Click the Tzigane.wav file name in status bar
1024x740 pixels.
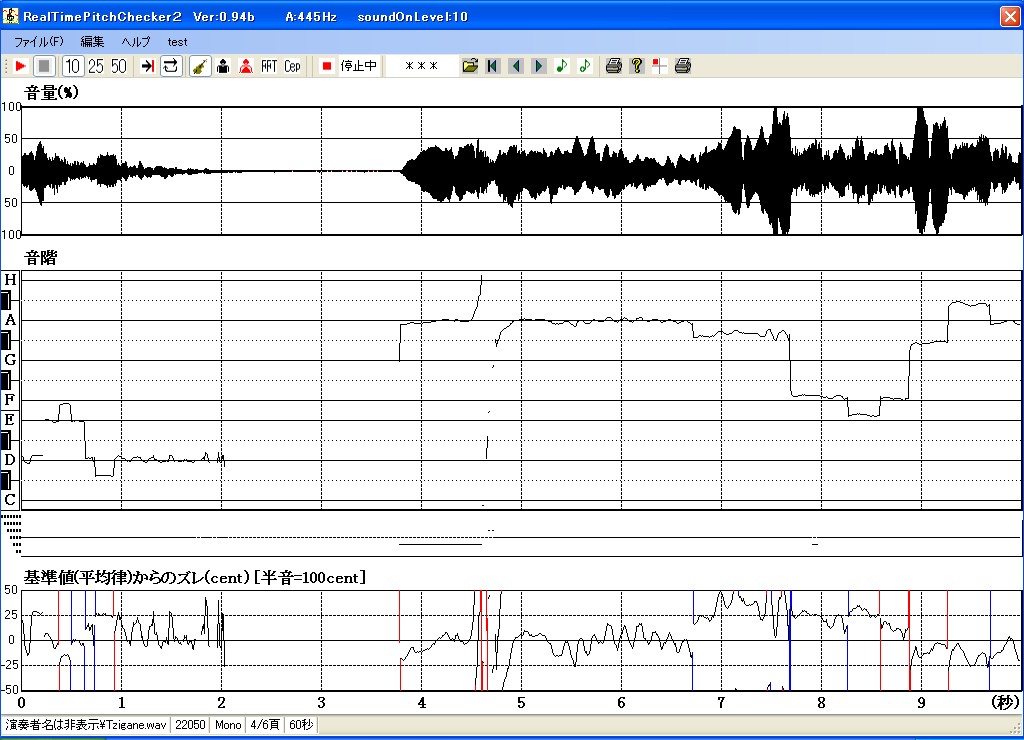tap(86, 725)
